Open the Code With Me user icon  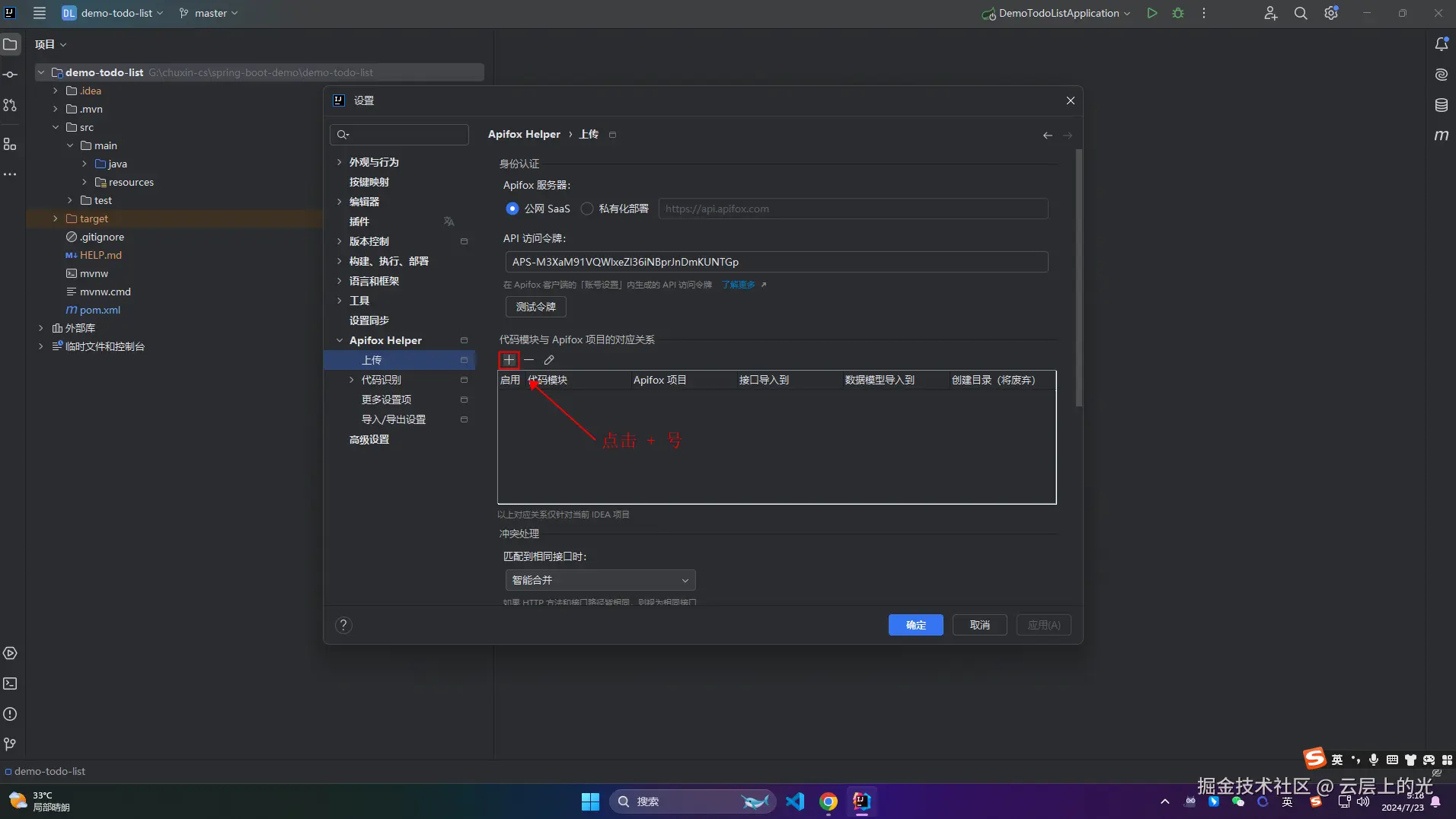(1270, 13)
